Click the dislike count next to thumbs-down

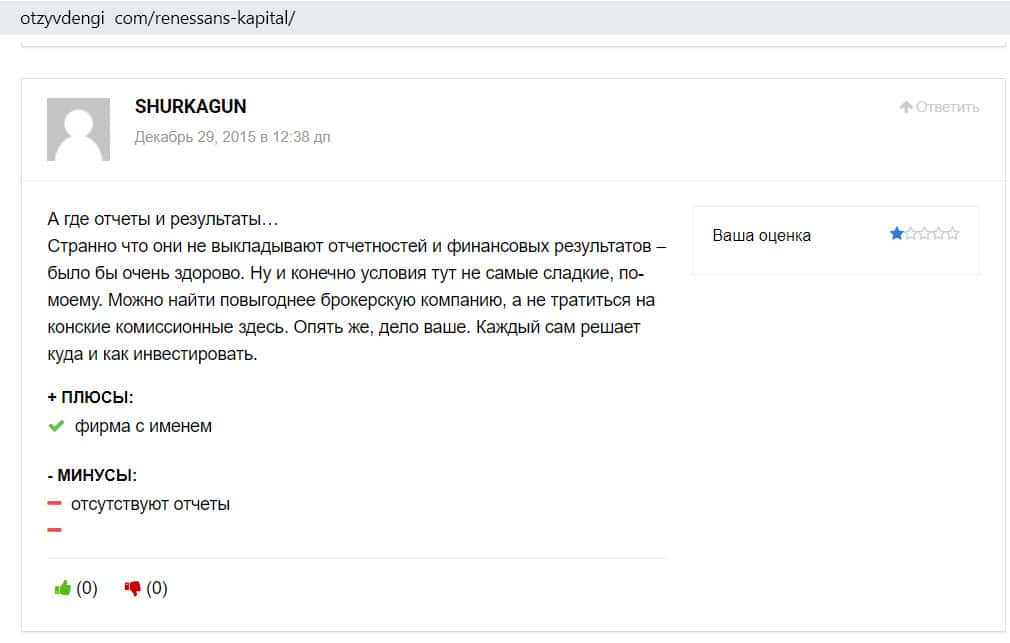tap(157, 588)
